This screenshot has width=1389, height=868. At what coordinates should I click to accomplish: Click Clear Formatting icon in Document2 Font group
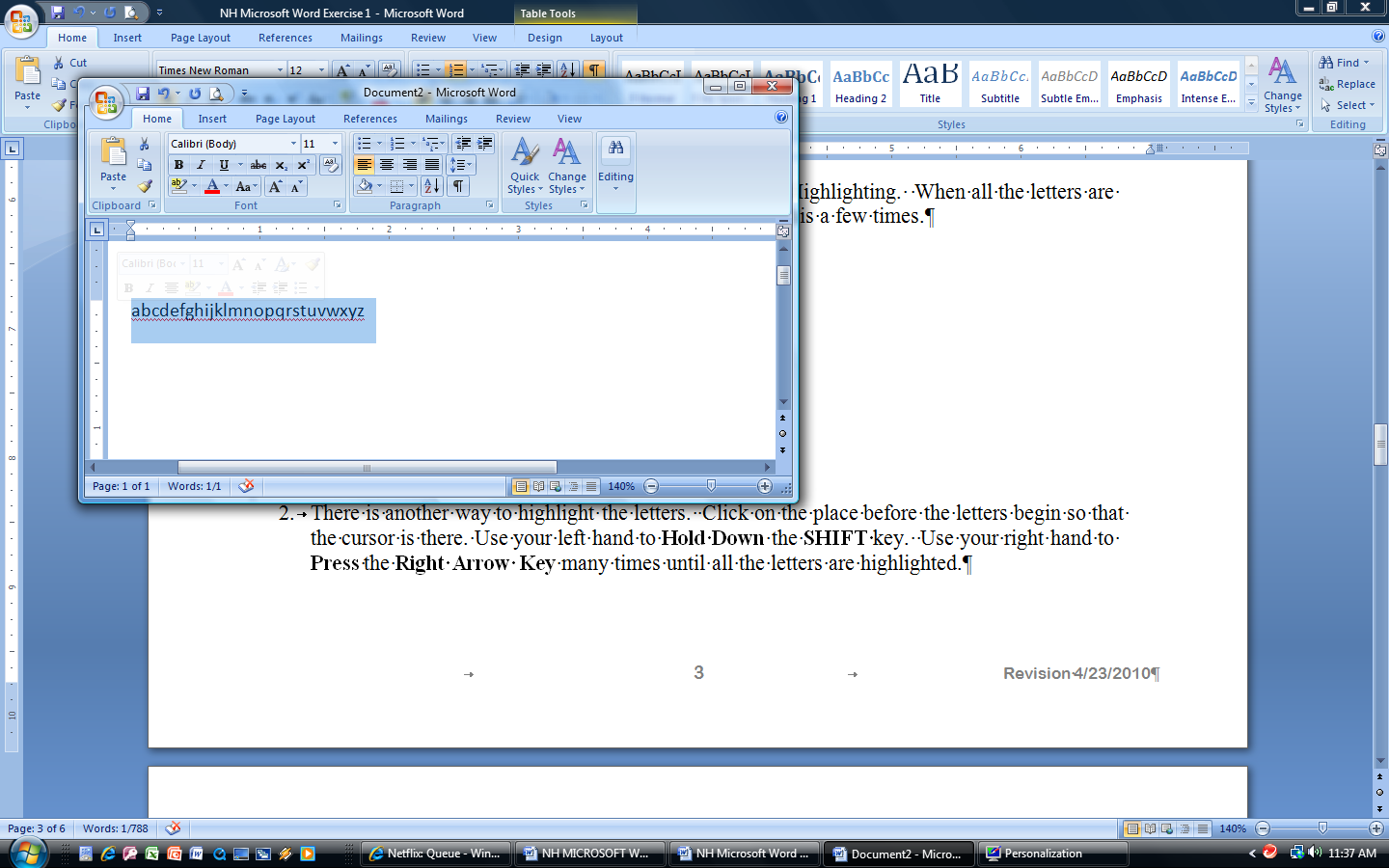[x=331, y=165]
